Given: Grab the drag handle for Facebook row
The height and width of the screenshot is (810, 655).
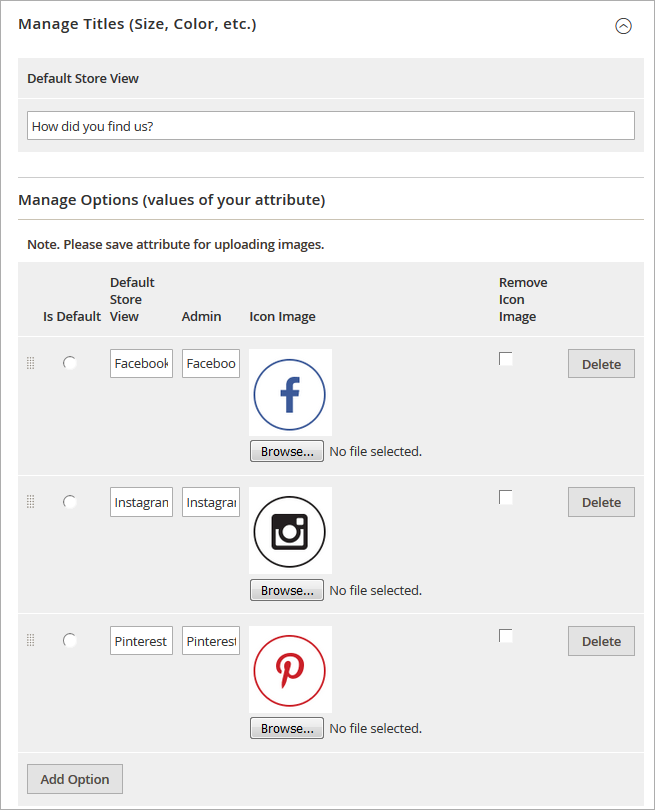Looking at the screenshot, I should point(30,364).
